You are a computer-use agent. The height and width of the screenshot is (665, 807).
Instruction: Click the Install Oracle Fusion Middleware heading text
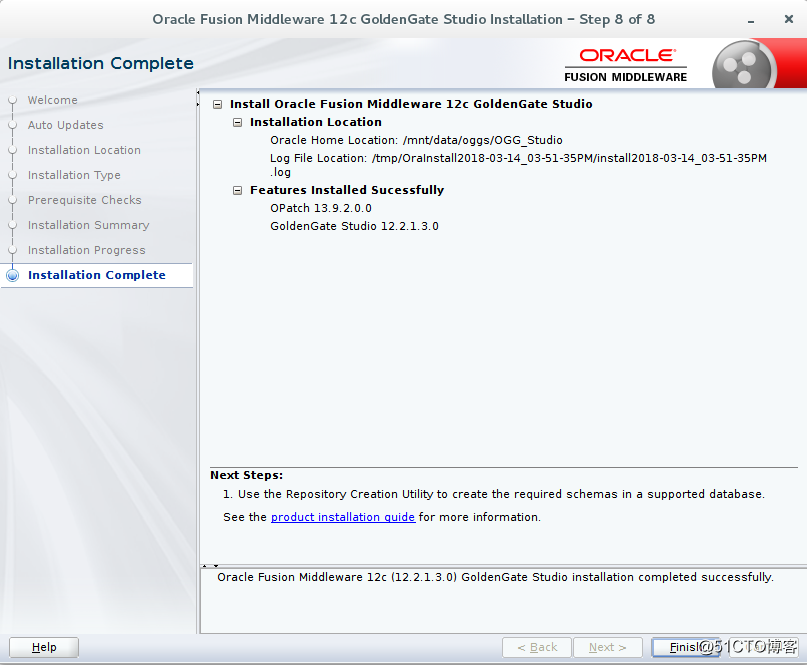click(411, 104)
